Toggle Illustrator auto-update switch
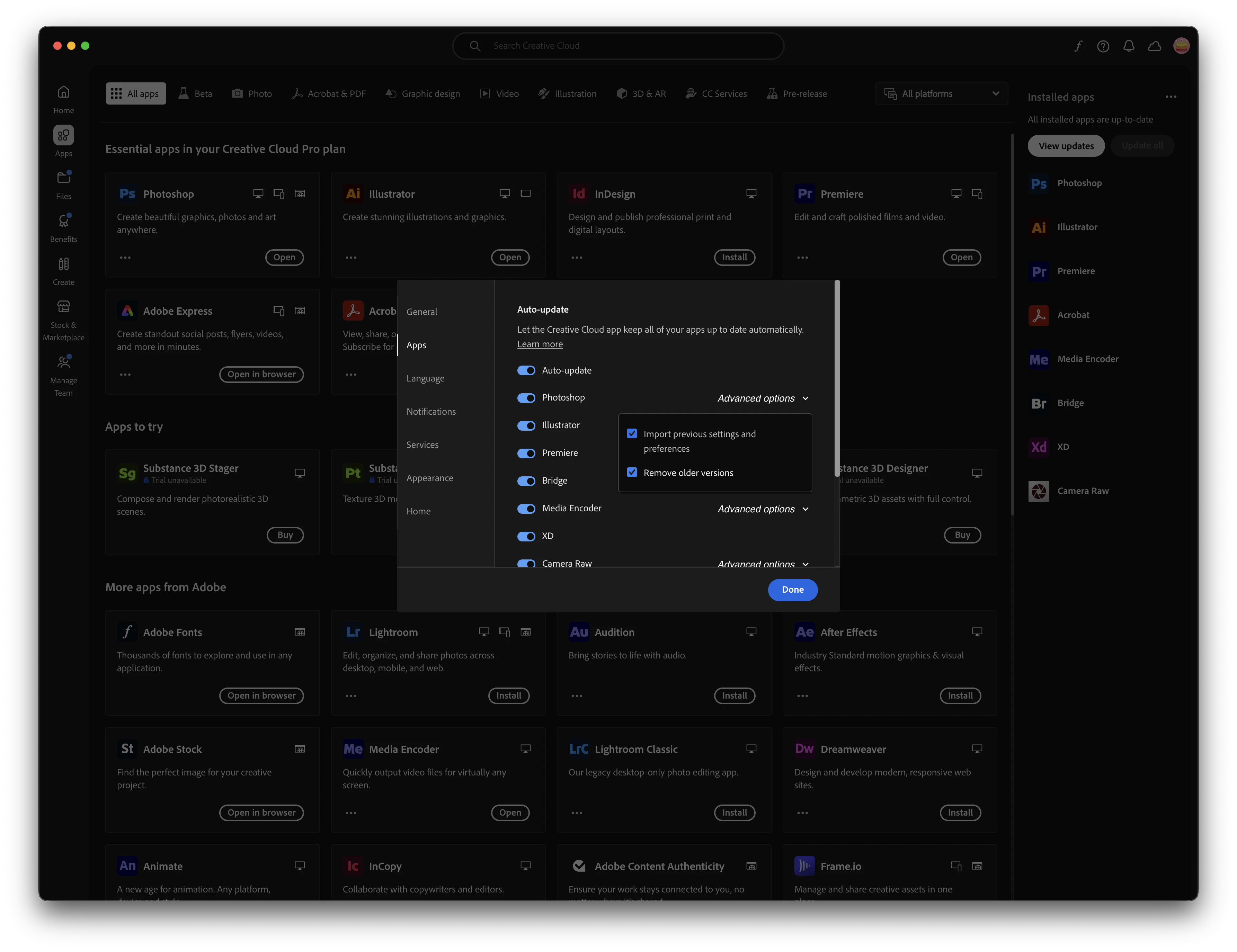The width and height of the screenshot is (1237, 952). click(x=526, y=426)
